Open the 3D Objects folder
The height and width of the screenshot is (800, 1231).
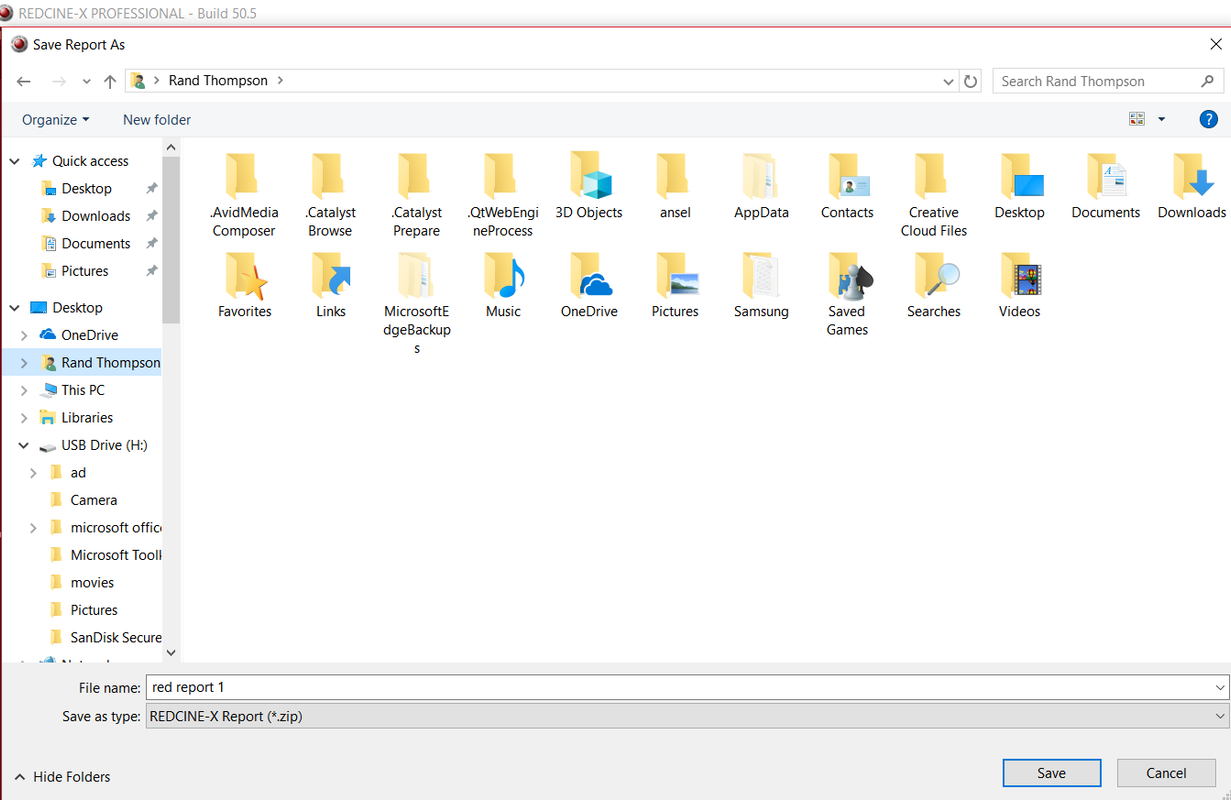tap(589, 186)
